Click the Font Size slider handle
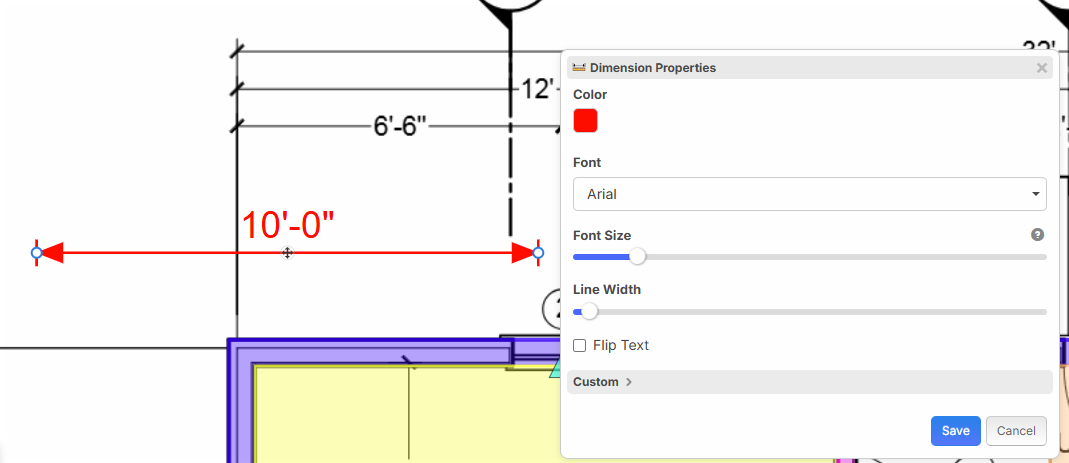 tap(637, 257)
